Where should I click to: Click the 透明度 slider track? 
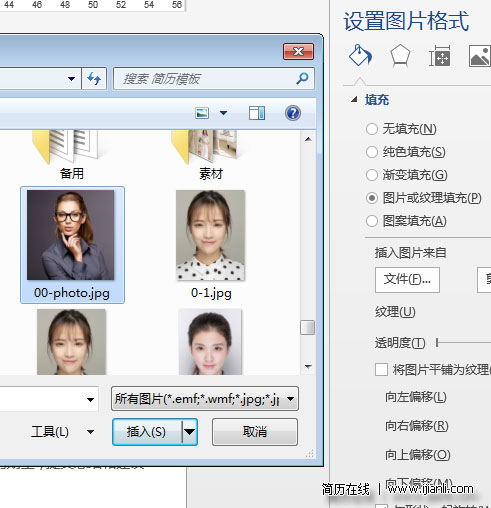coord(463,342)
